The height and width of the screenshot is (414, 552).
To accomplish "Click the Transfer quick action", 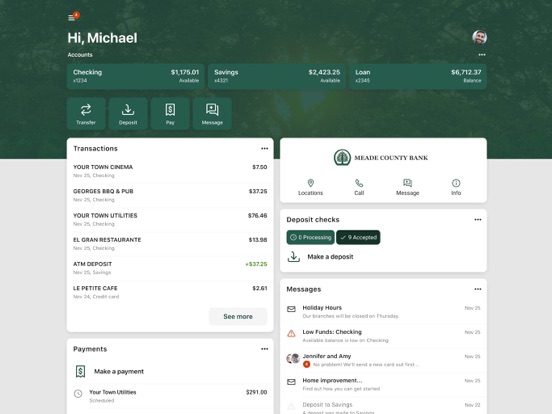I will (86, 114).
